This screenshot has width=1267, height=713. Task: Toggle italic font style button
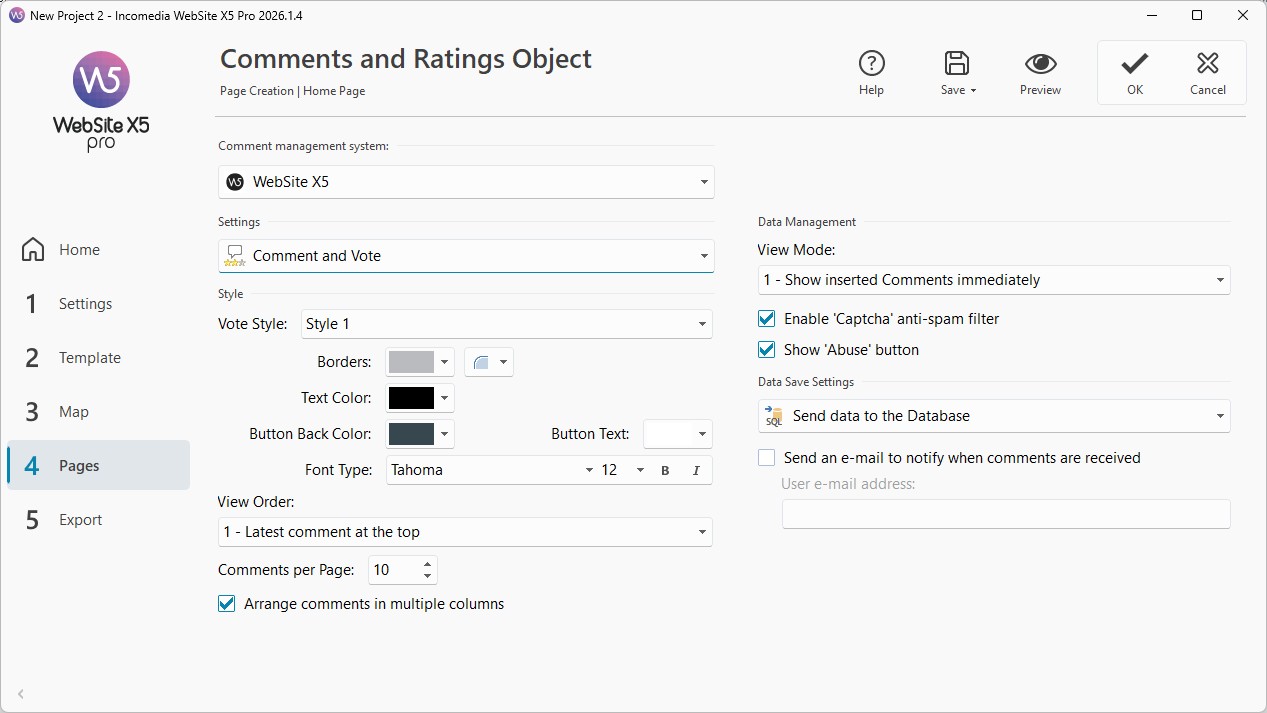(x=696, y=470)
